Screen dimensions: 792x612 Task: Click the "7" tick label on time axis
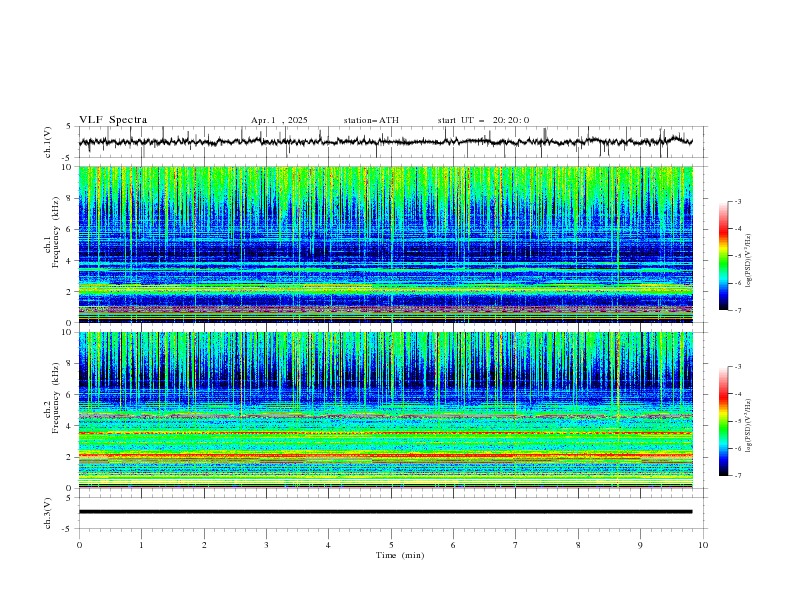515,545
